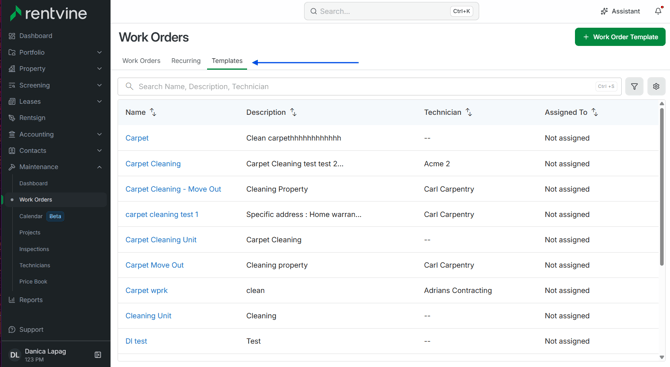
Task: Click the Portfolio sidebar icon
Action: 12,52
